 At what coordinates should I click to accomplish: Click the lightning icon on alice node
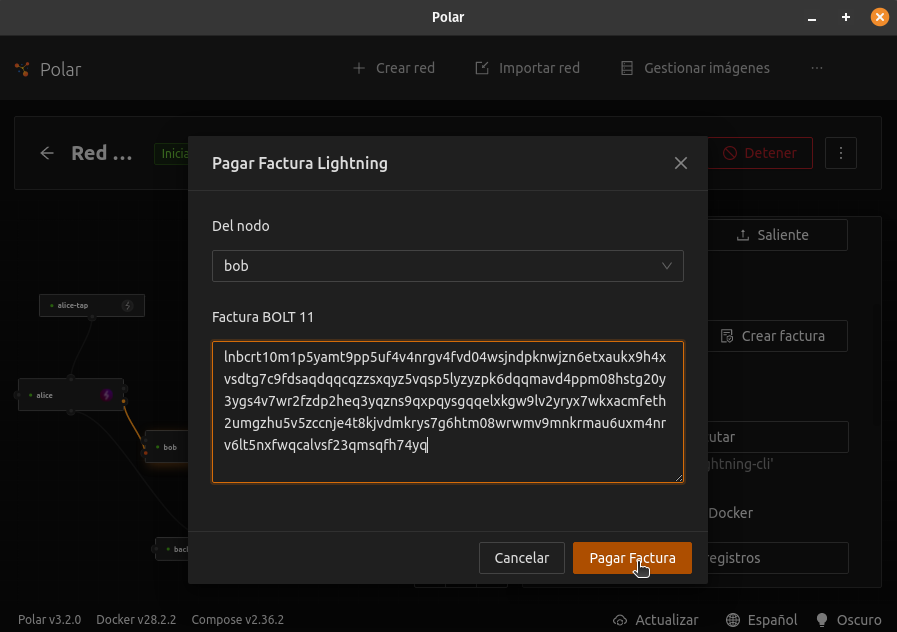(107, 395)
